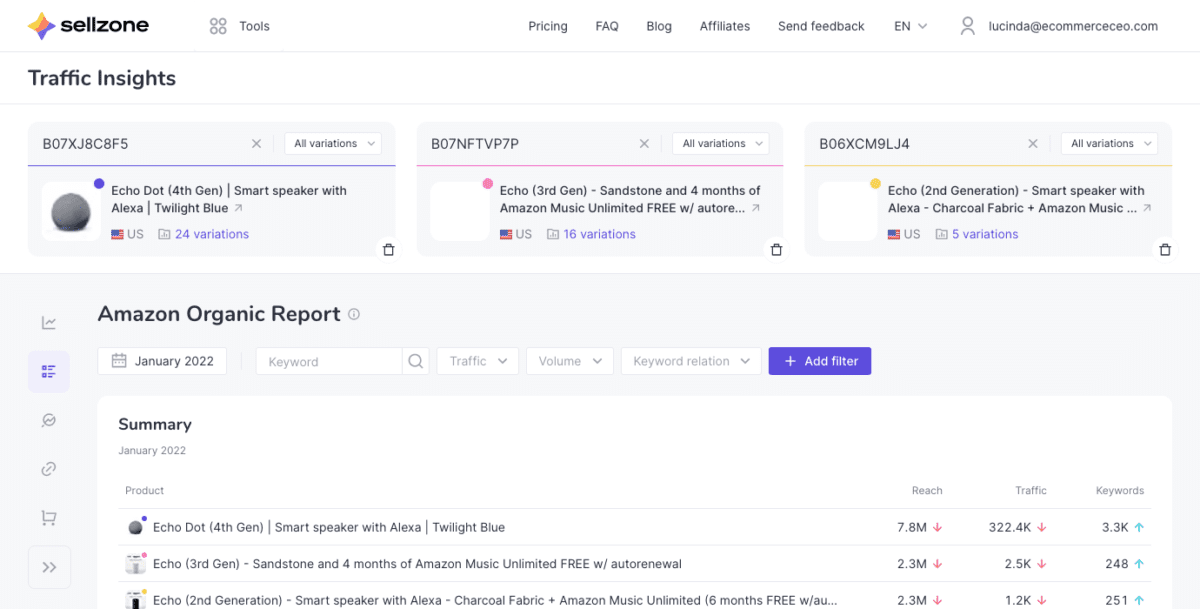Delete the Echo 2nd Generation product card
This screenshot has height=609, width=1200.
(x=1165, y=250)
